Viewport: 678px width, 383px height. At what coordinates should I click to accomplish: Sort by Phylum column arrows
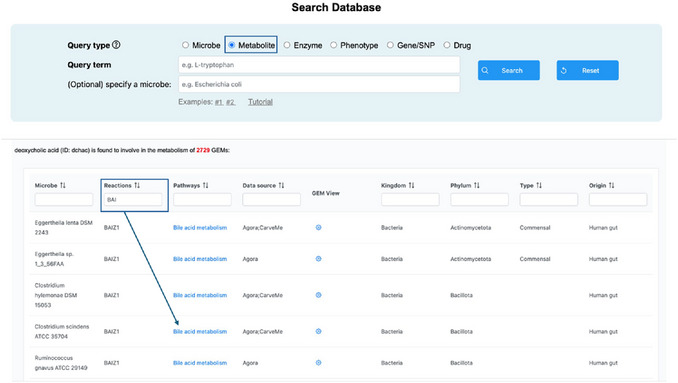[477, 185]
